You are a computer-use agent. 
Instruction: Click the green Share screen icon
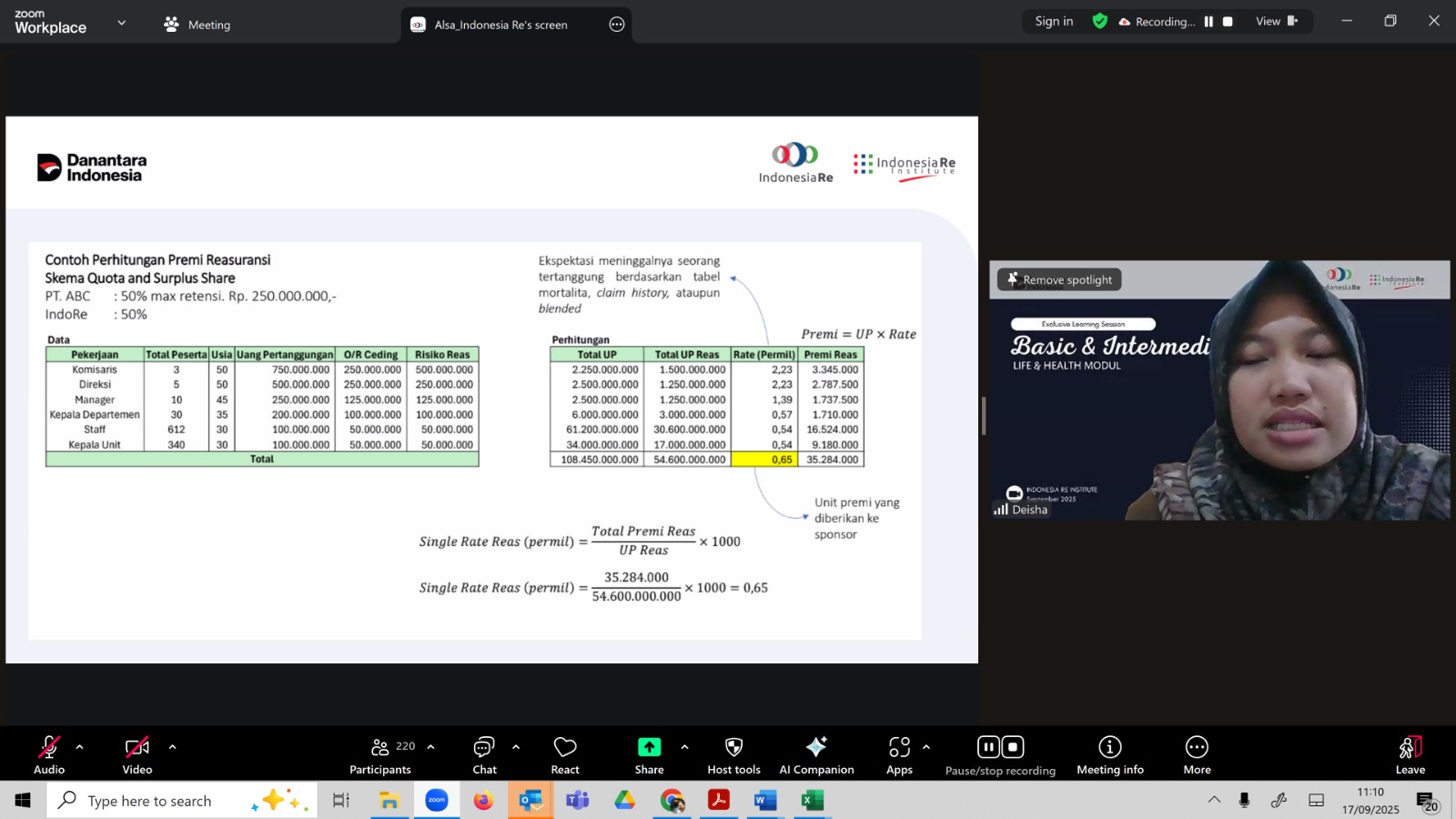click(x=649, y=747)
